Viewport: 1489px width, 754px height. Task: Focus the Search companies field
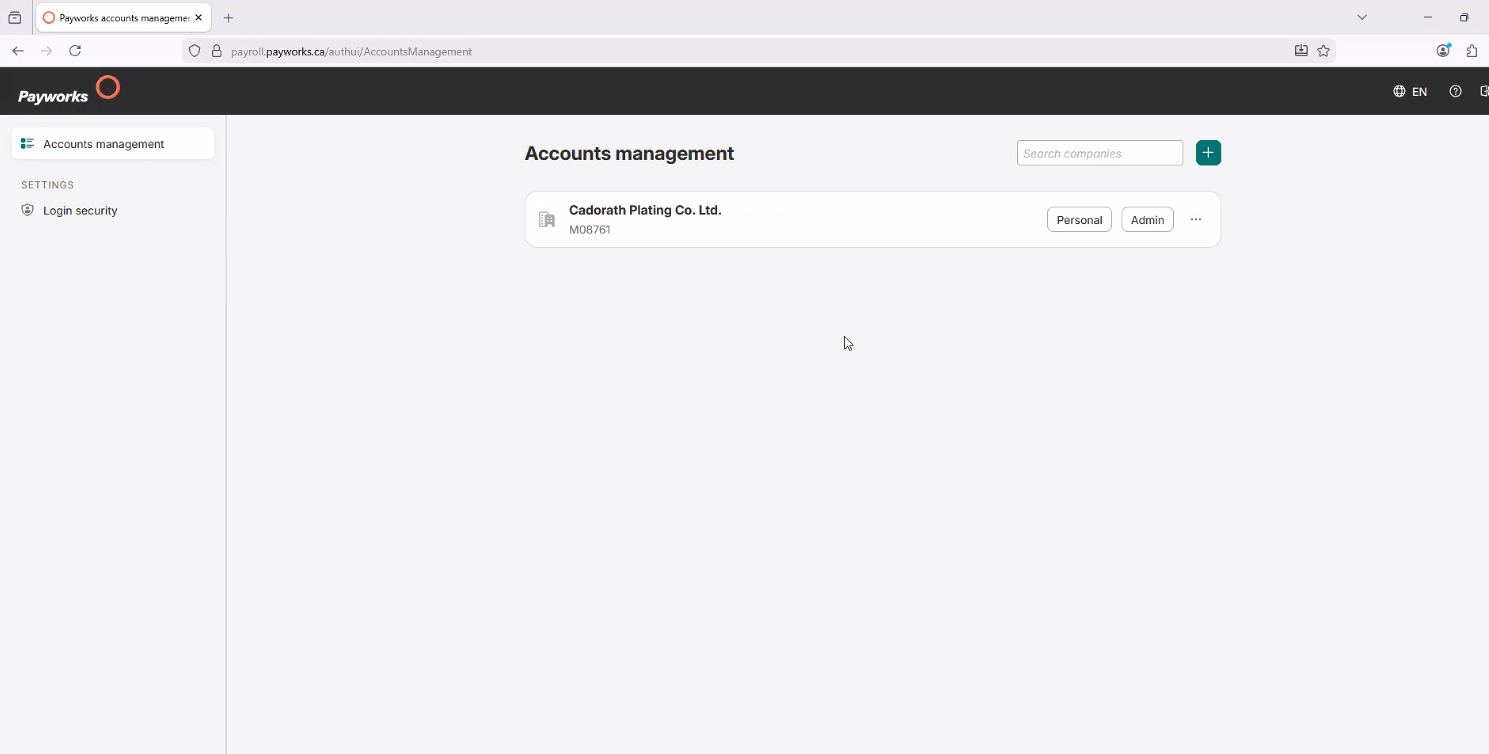pos(1100,153)
